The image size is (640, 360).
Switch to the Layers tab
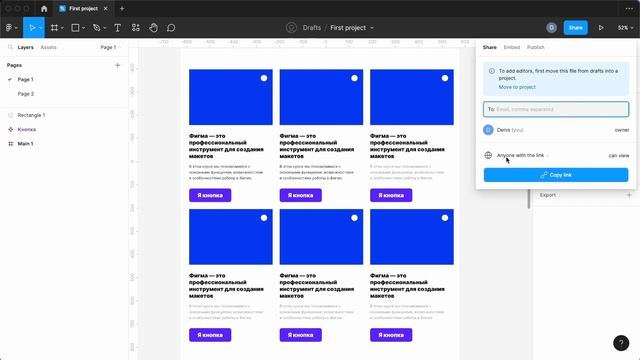[25, 47]
